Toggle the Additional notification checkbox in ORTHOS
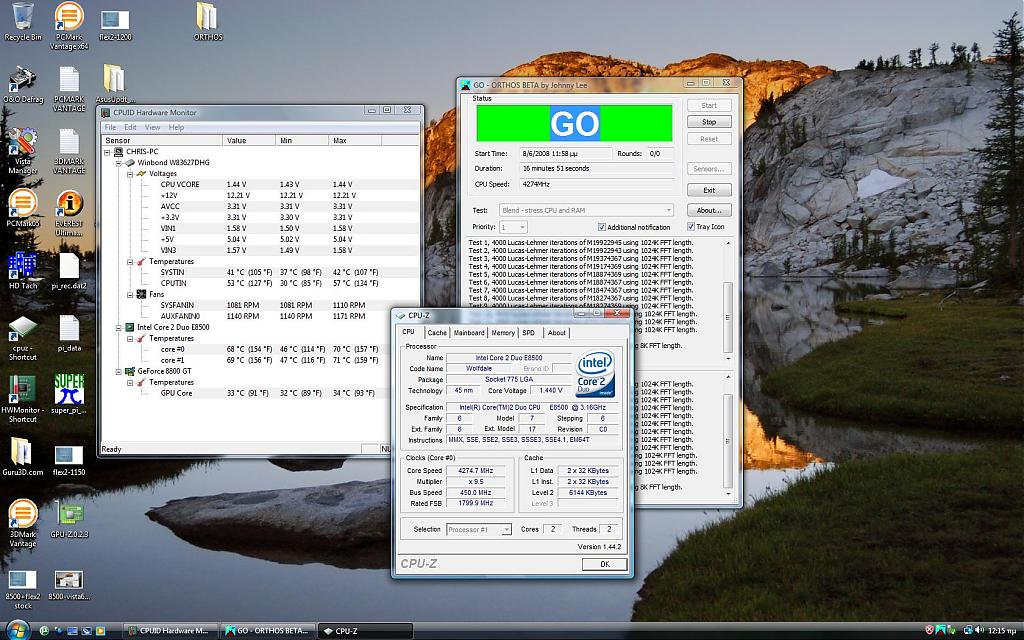 (601, 227)
